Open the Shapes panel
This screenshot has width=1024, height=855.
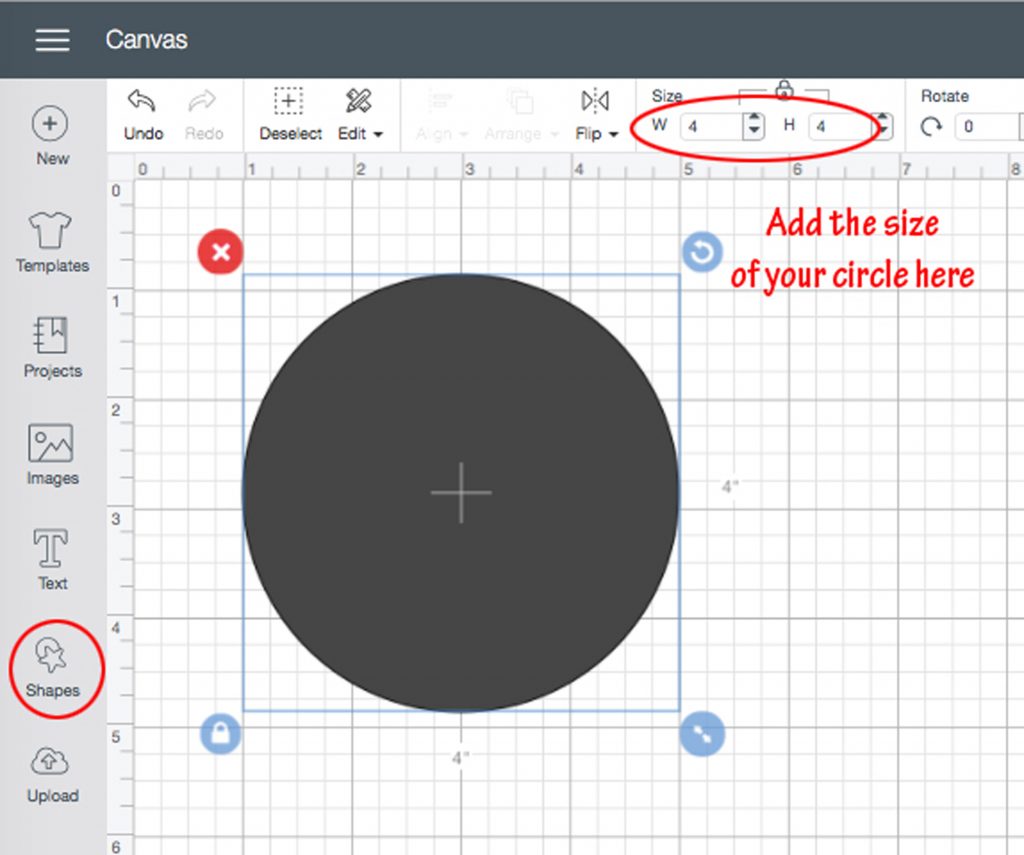tap(52, 668)
